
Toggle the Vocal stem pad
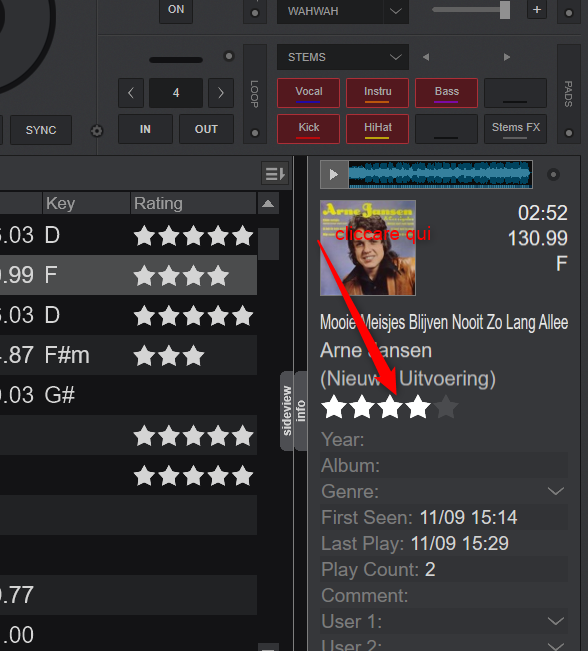tap(309, 93)
